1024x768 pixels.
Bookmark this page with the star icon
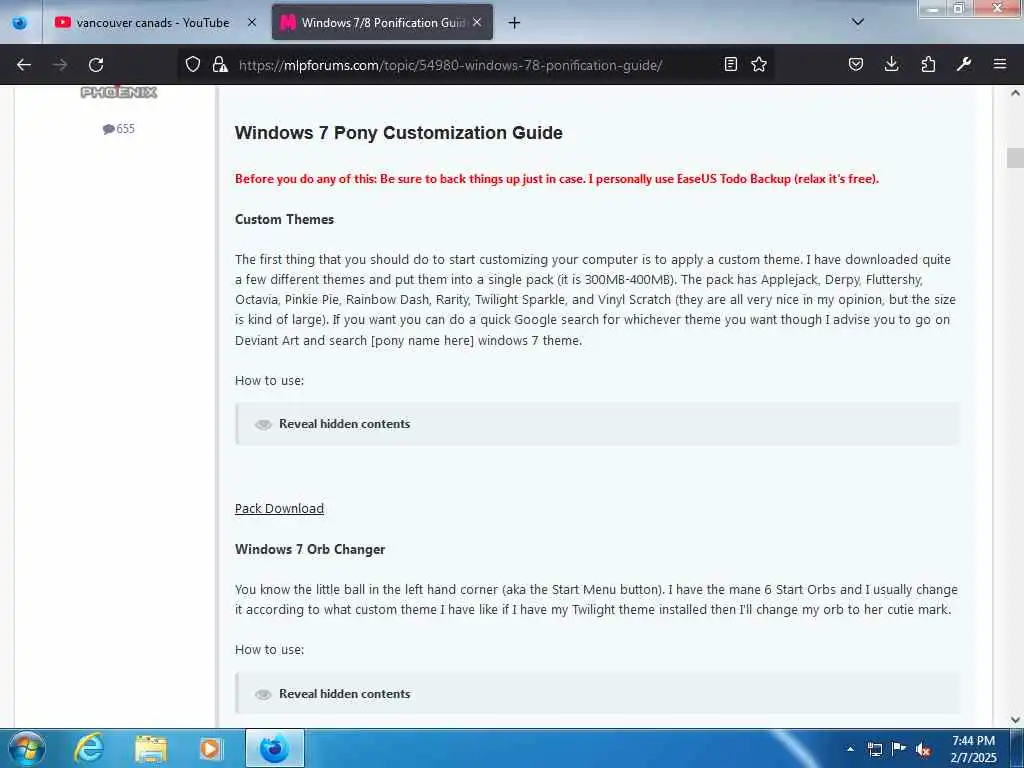pyautogui.click(x=759, y=64)
